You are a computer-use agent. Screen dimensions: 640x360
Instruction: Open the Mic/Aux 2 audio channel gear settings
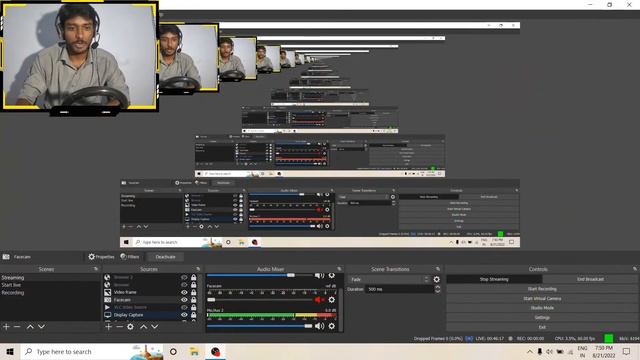tap(331, 326)
